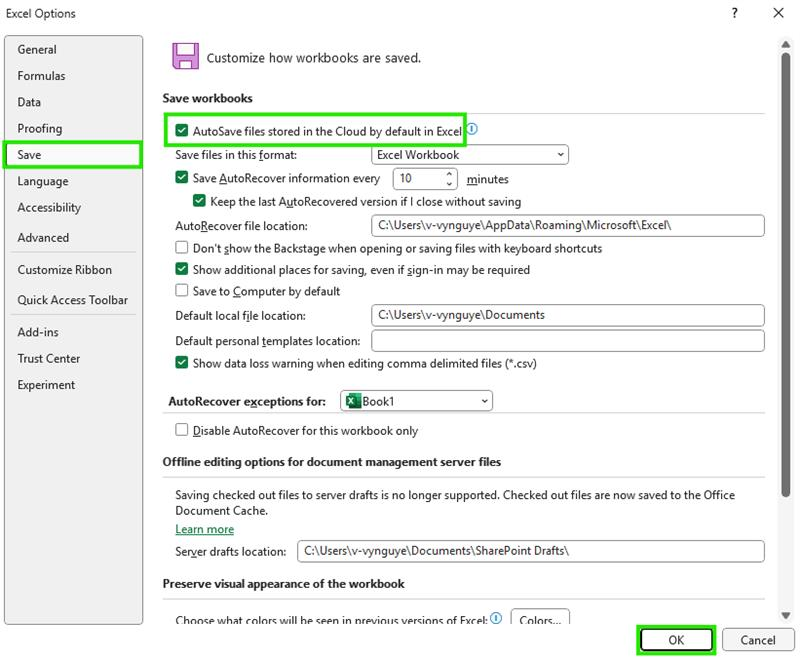Toggle Keep the last AutoRecovered version
The height and width of the screenshot is (658, 800).
[x=199, y=201]
